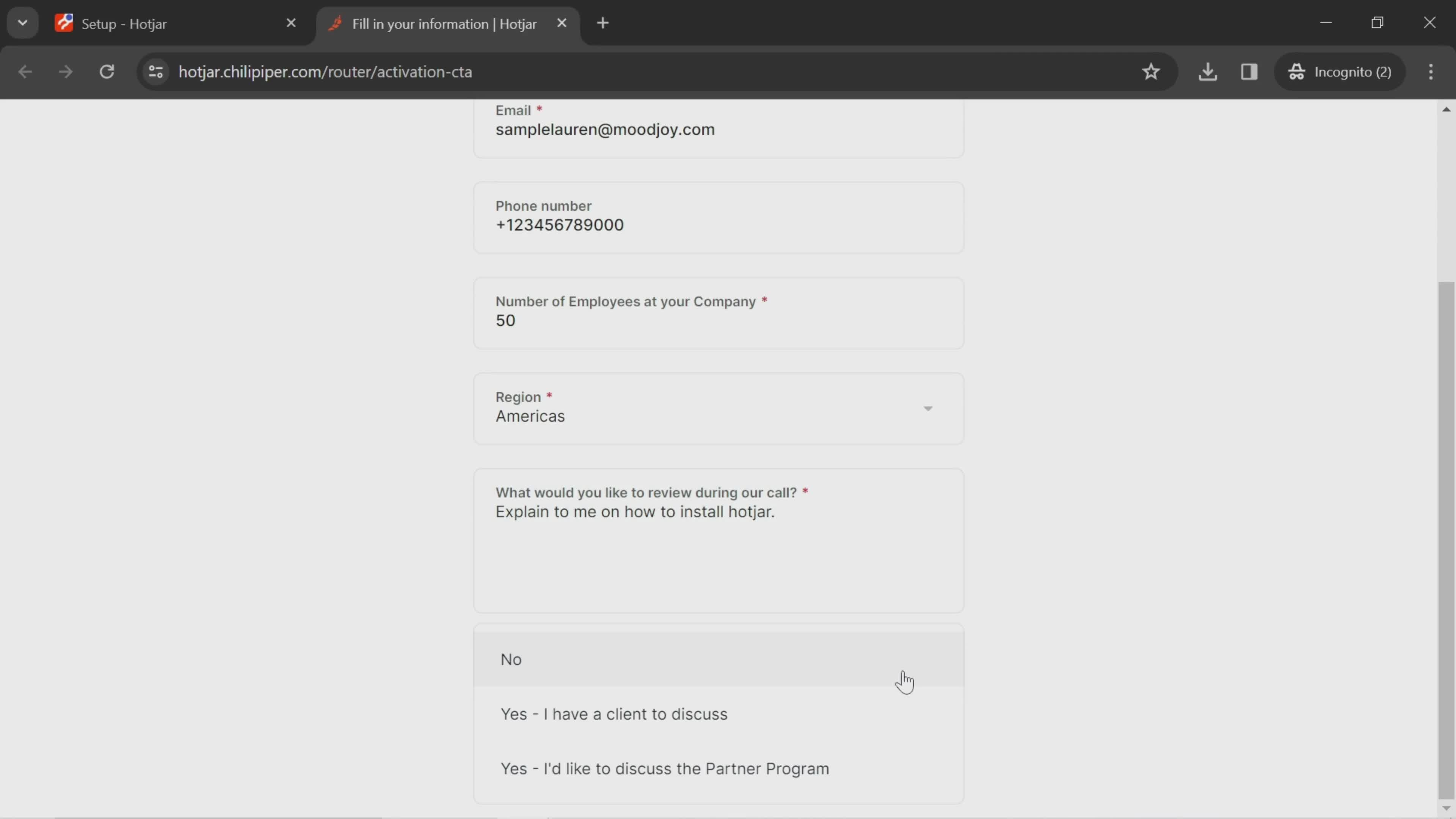Image resolution: width=1456 pixels, height=819 pixels.
Task: Choose Yes - I have a client to discuss
Action: pyautogui.click(x=719, y=714)
